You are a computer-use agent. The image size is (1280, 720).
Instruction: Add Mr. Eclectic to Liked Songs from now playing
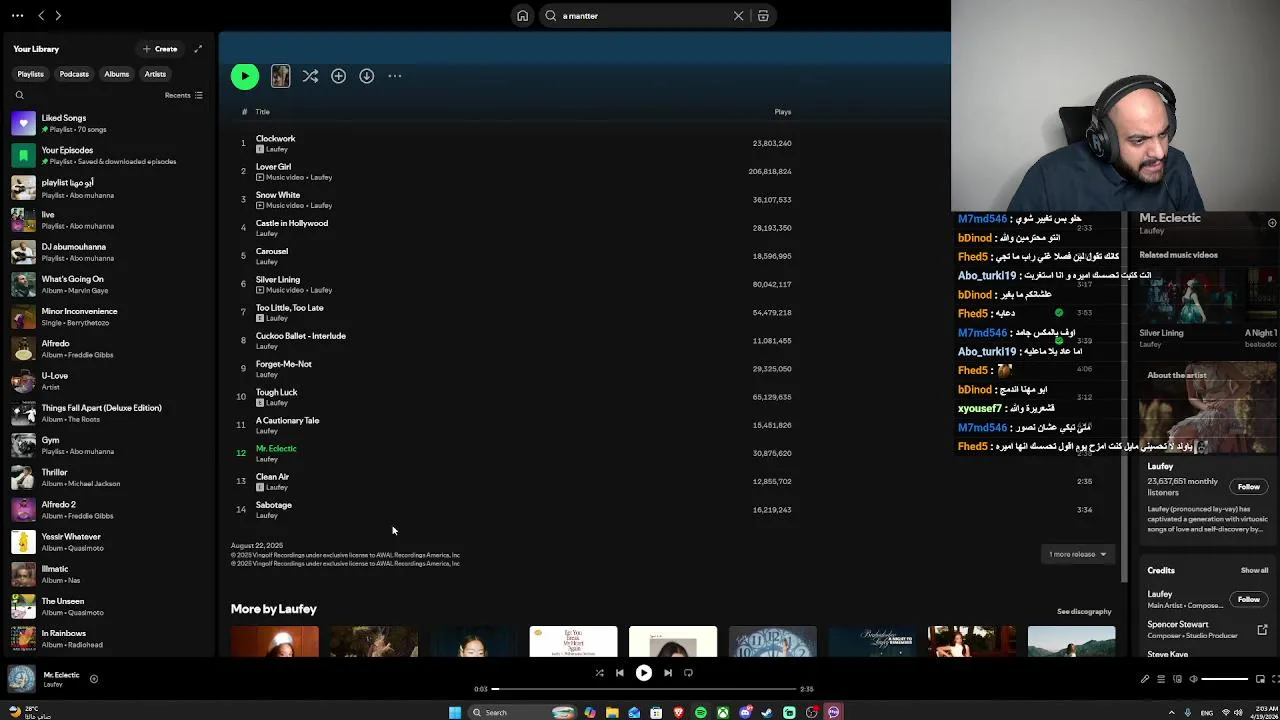[x=94, y=679]
